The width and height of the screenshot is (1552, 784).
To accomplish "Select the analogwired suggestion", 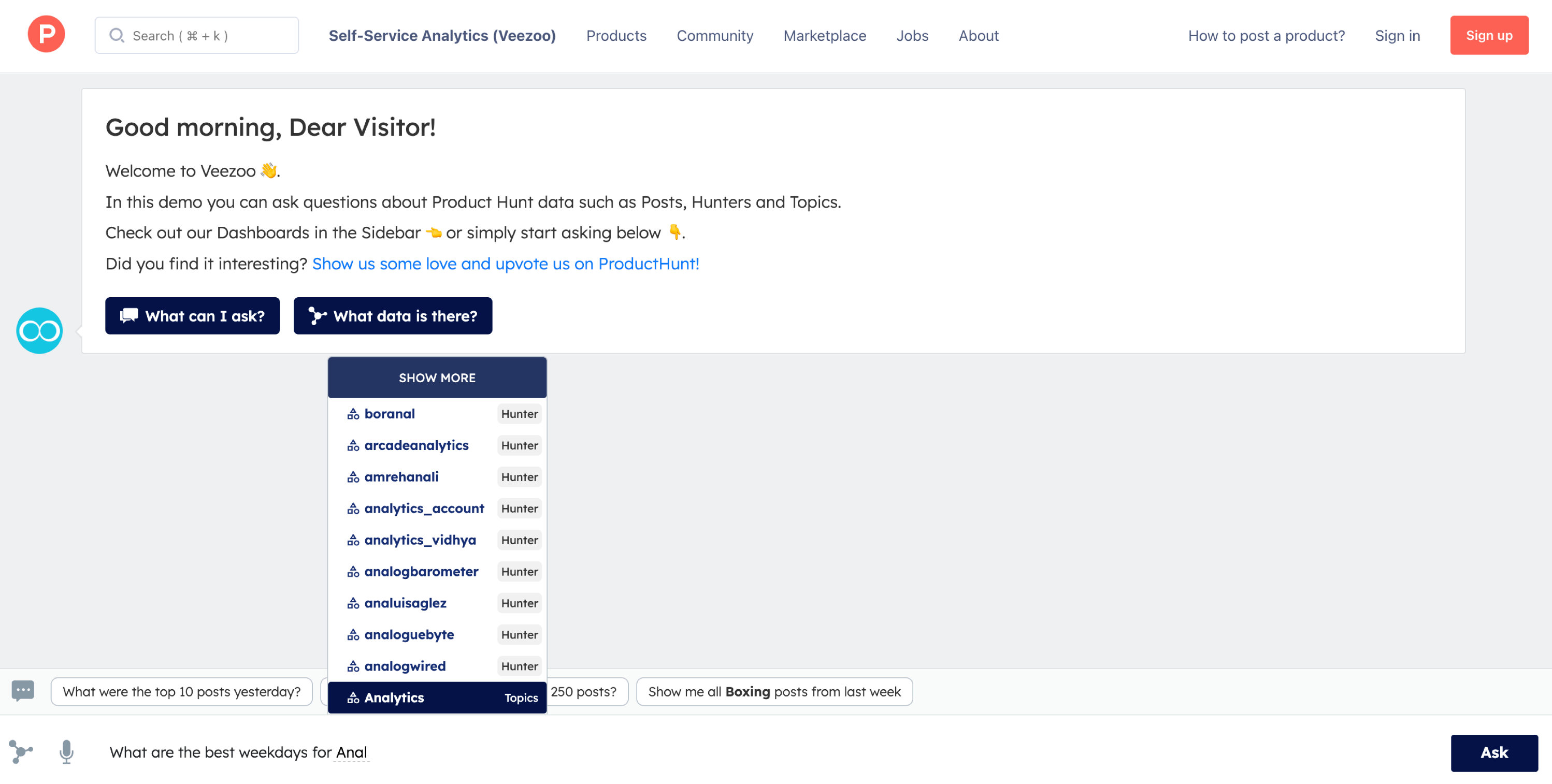I will coord(437,666).
